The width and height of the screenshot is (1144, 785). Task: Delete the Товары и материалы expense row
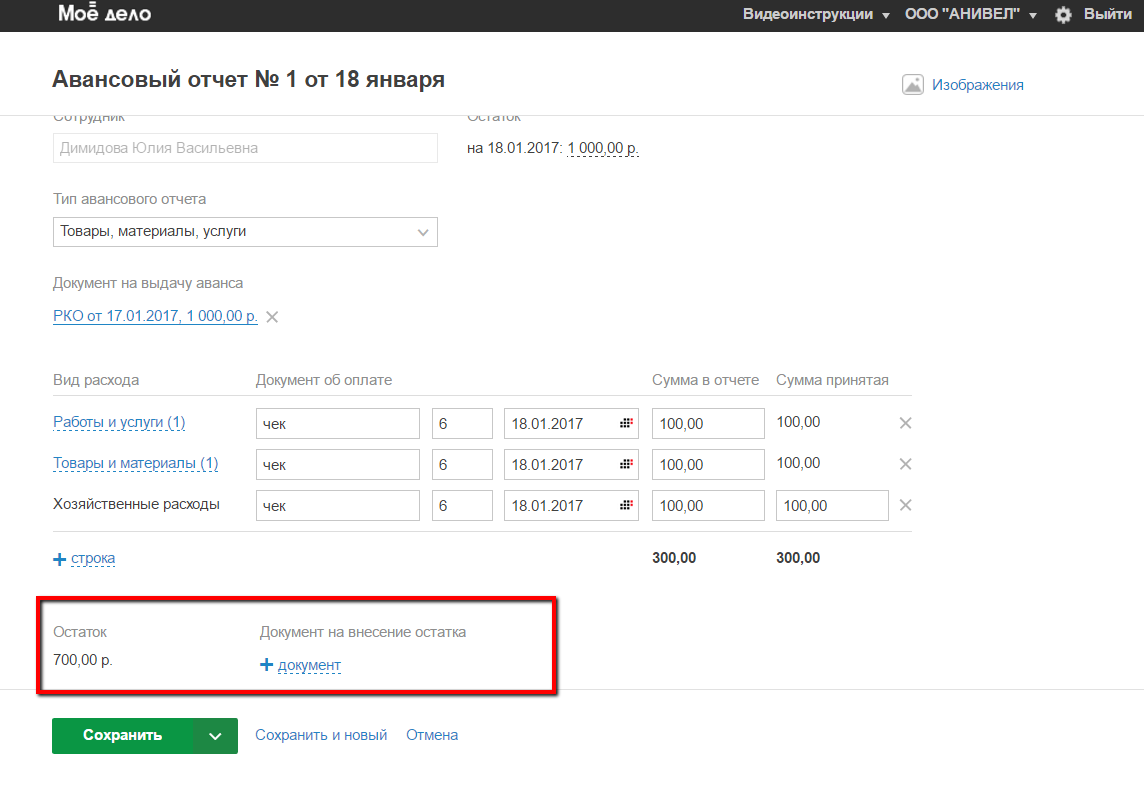[x=905, y=464]
